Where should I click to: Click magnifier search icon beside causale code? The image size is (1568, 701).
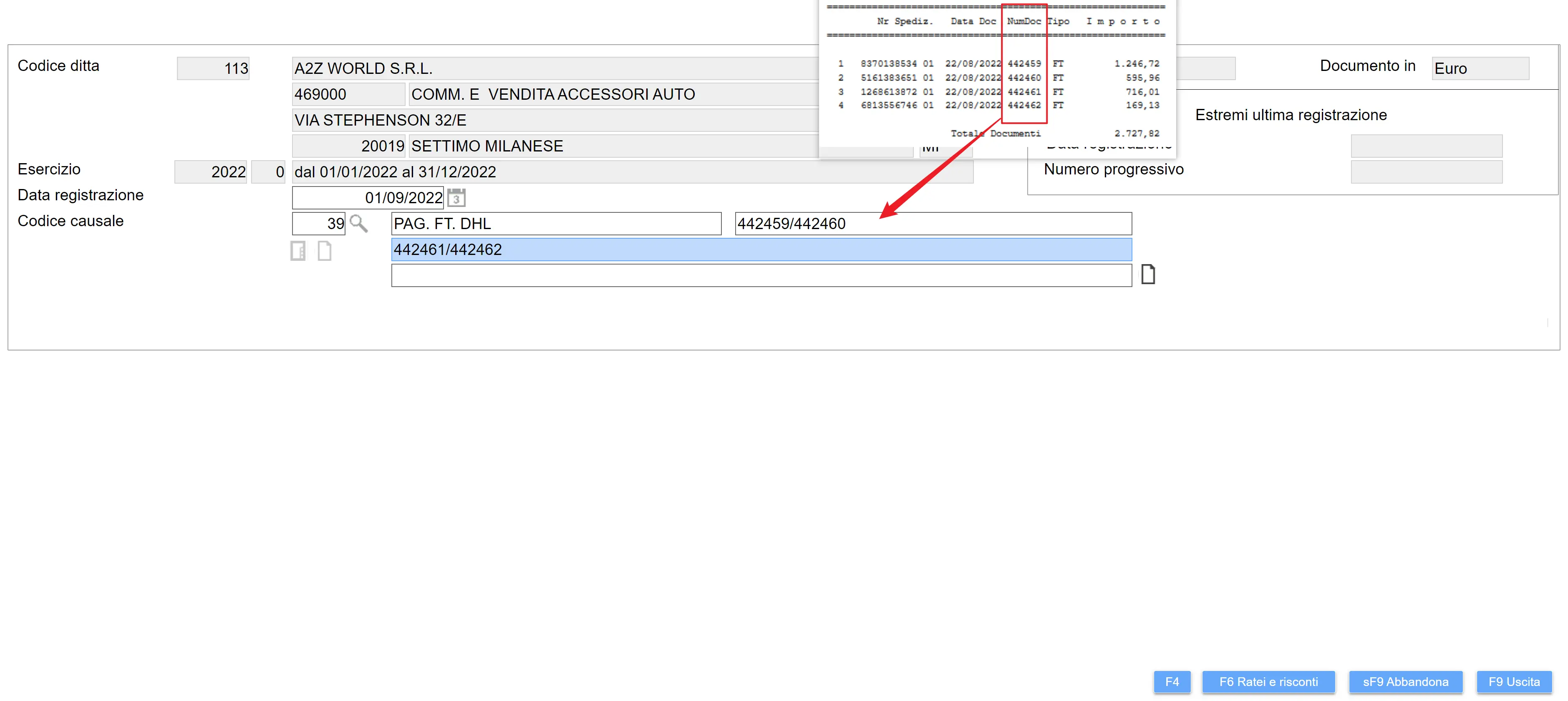358,224
